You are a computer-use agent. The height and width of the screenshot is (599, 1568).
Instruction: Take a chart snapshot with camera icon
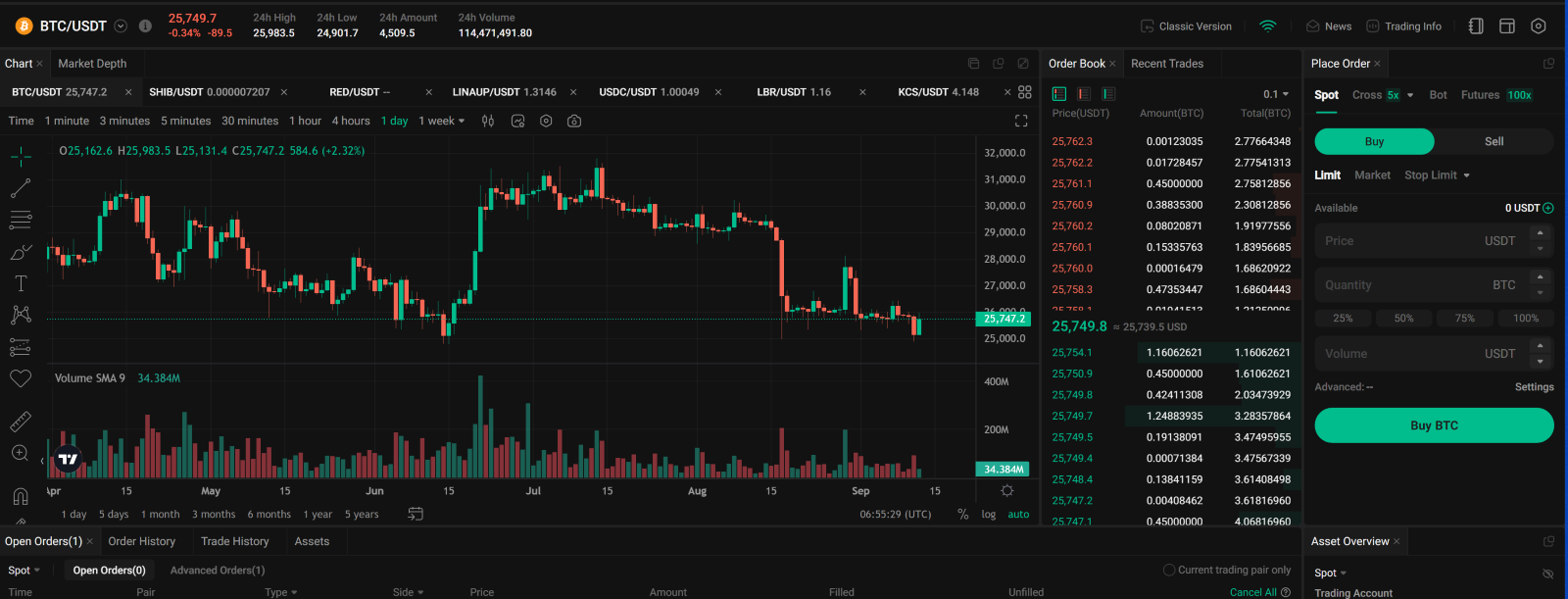pos(574,121)
